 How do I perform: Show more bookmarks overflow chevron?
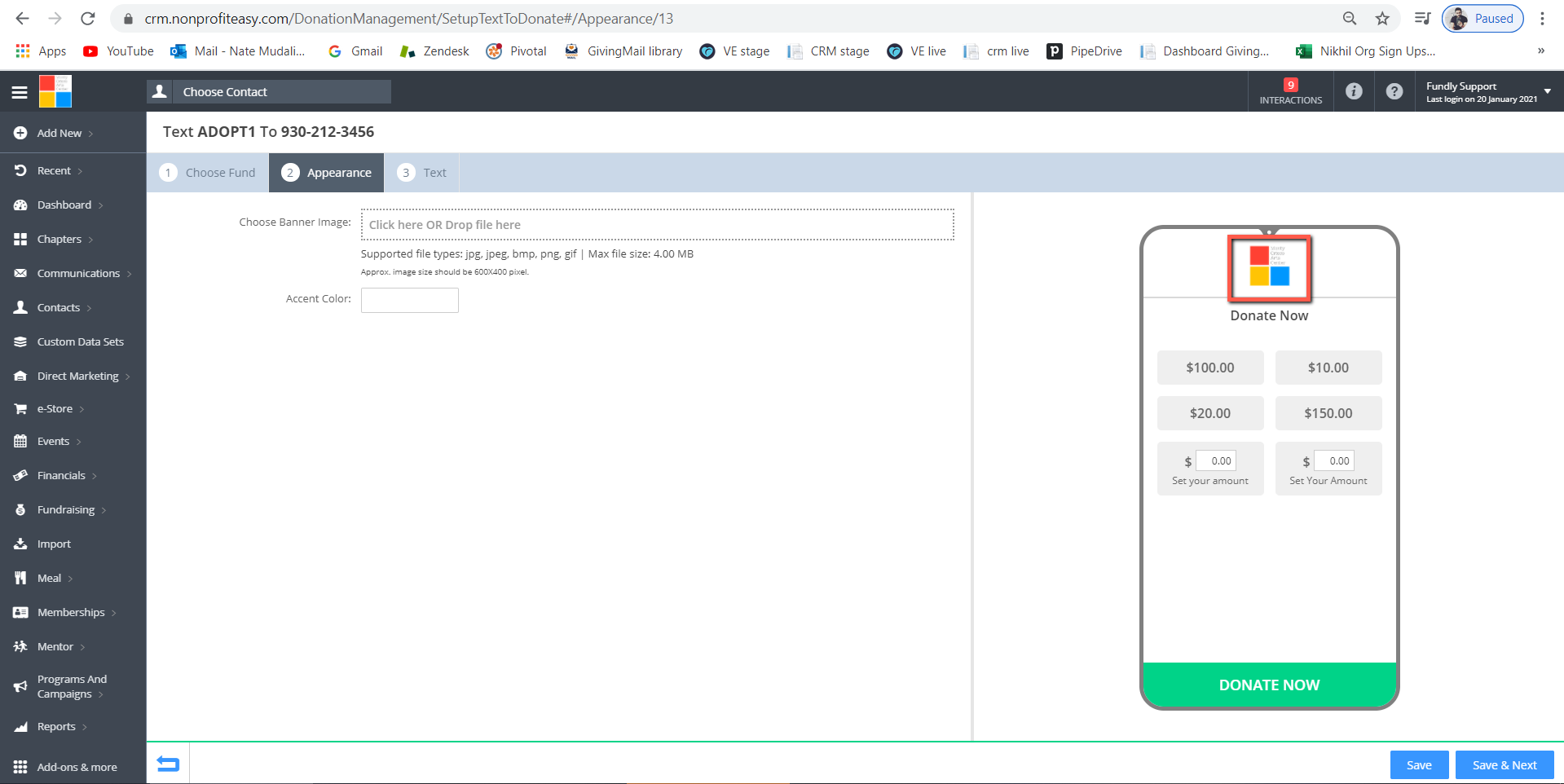(x=1540, y=51)
